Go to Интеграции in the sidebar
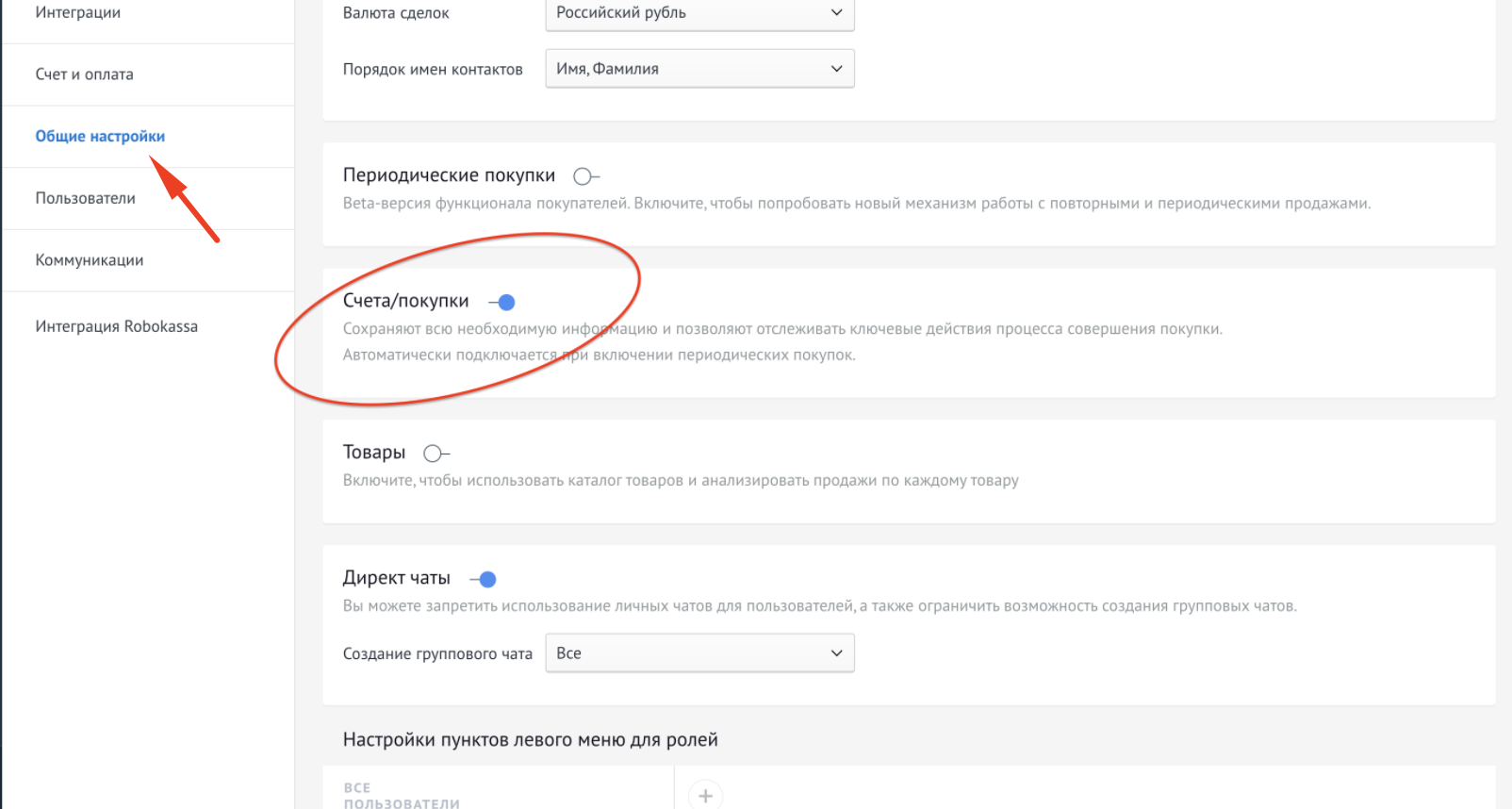1512x809 pixels. pyautogui.click(x=78, y=13)
